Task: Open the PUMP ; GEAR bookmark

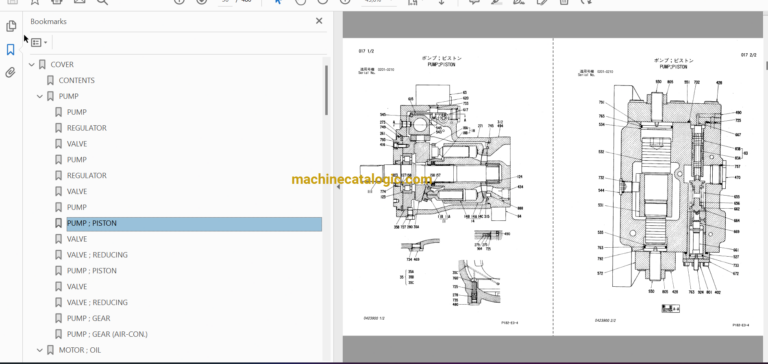Action: click(x=89, y=318)
